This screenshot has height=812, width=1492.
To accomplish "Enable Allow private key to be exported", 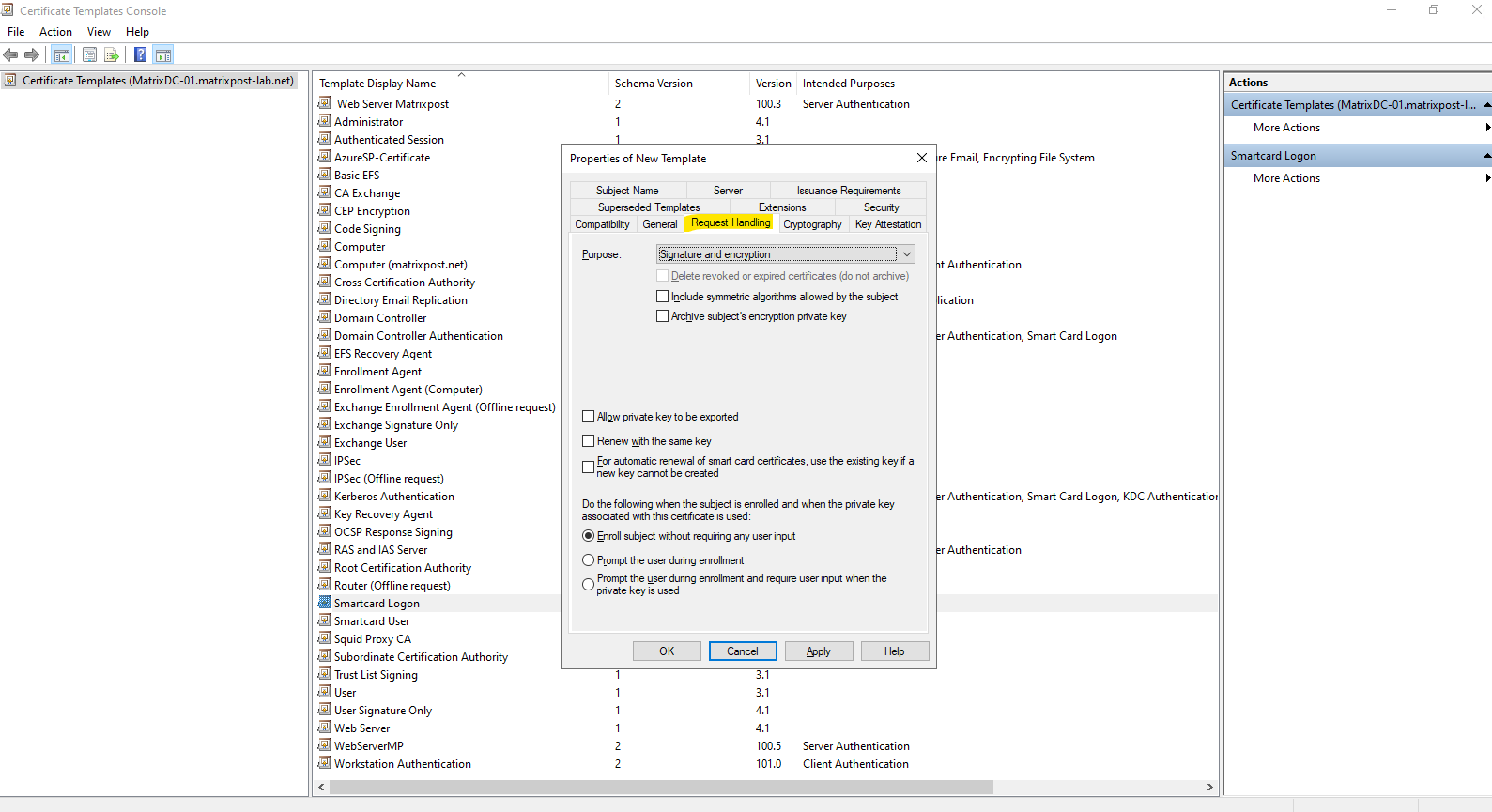I will pos(589,417).
